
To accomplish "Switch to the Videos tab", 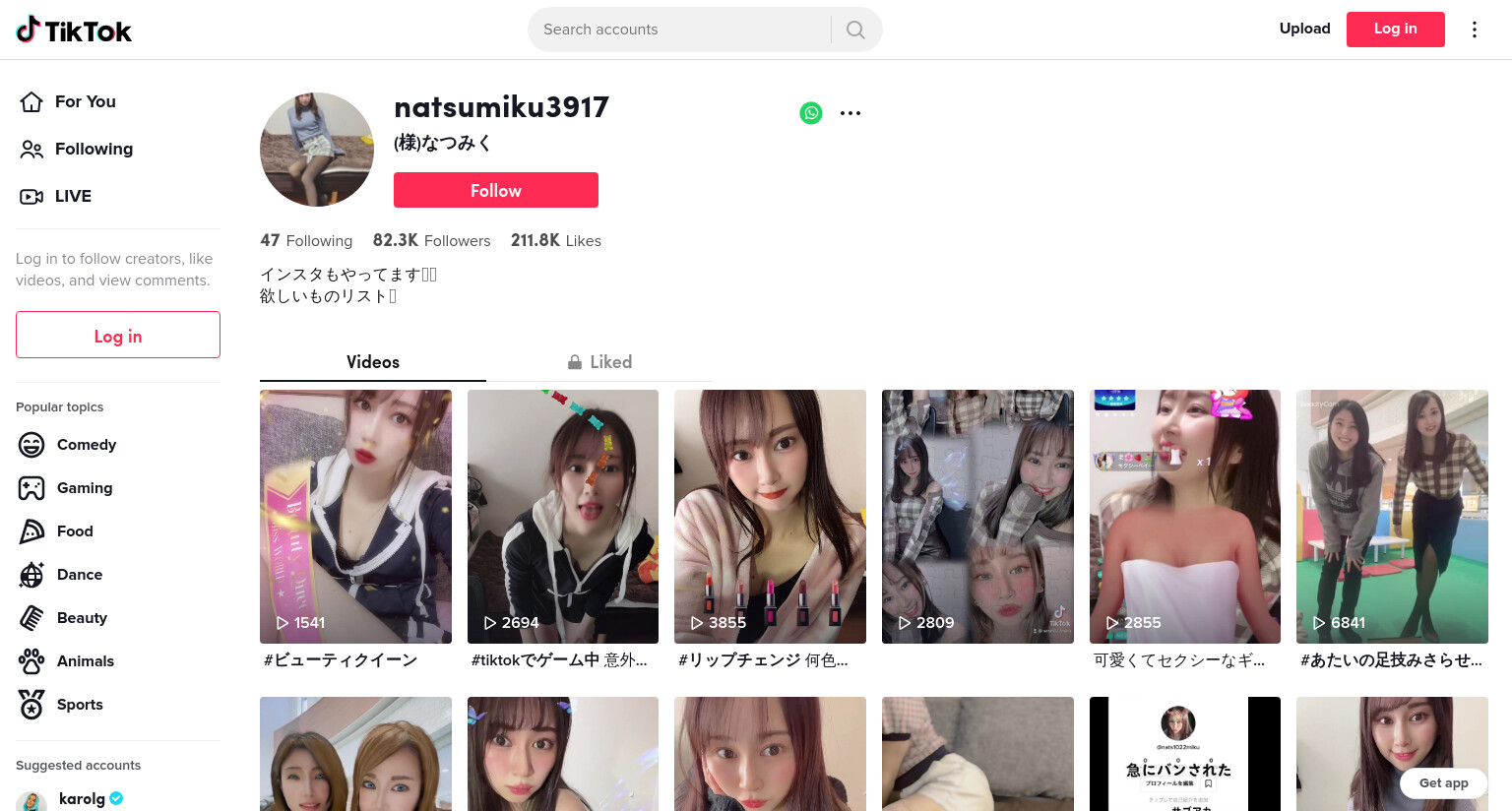I will [373, 362].
